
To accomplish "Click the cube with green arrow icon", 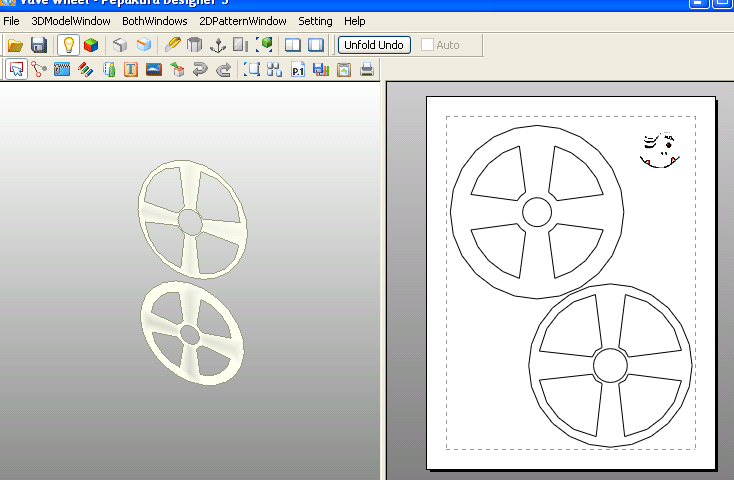I will [x=177, y=70].
